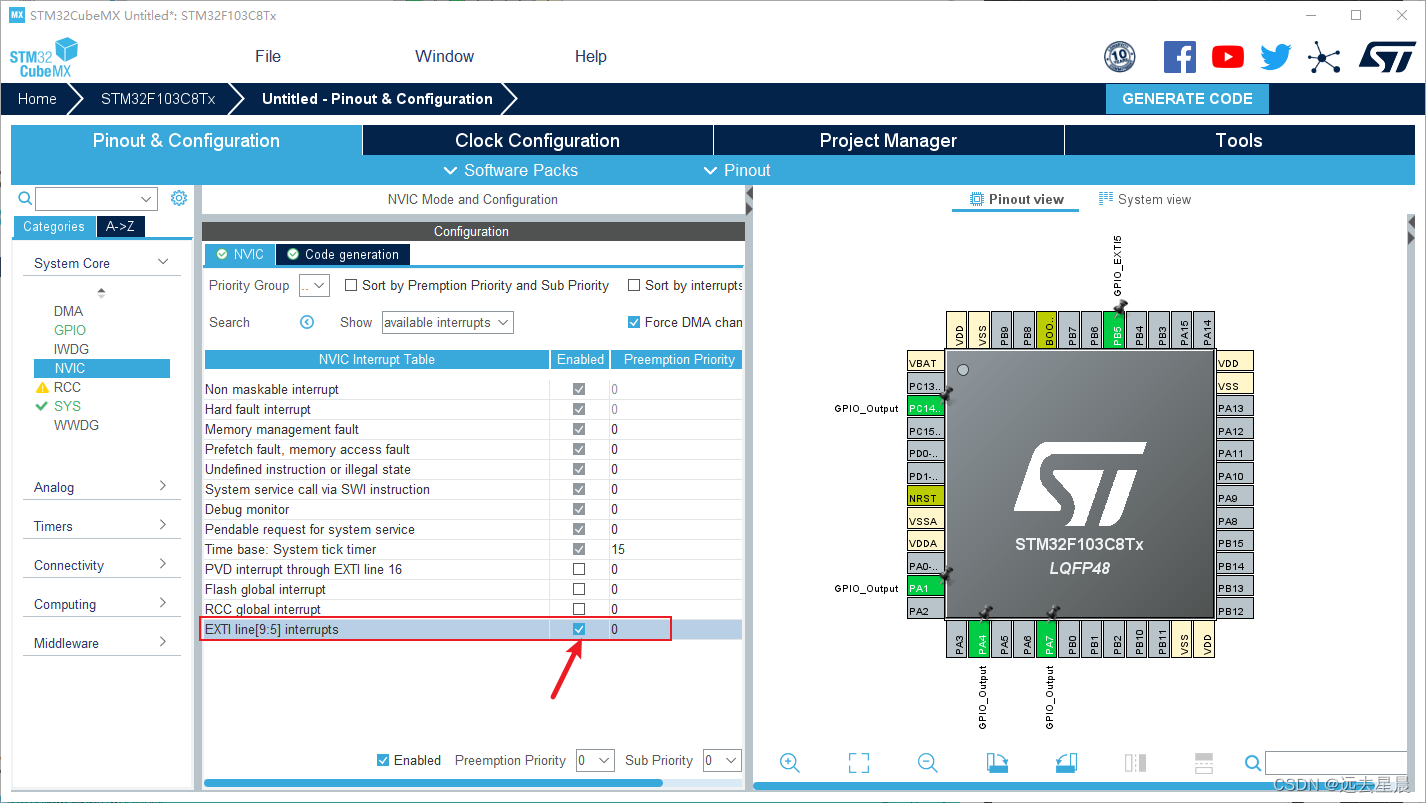This screenshot has height=803, width=1426.
Task: Click the circular arrow next to Search
Action: tap(307, 322)
